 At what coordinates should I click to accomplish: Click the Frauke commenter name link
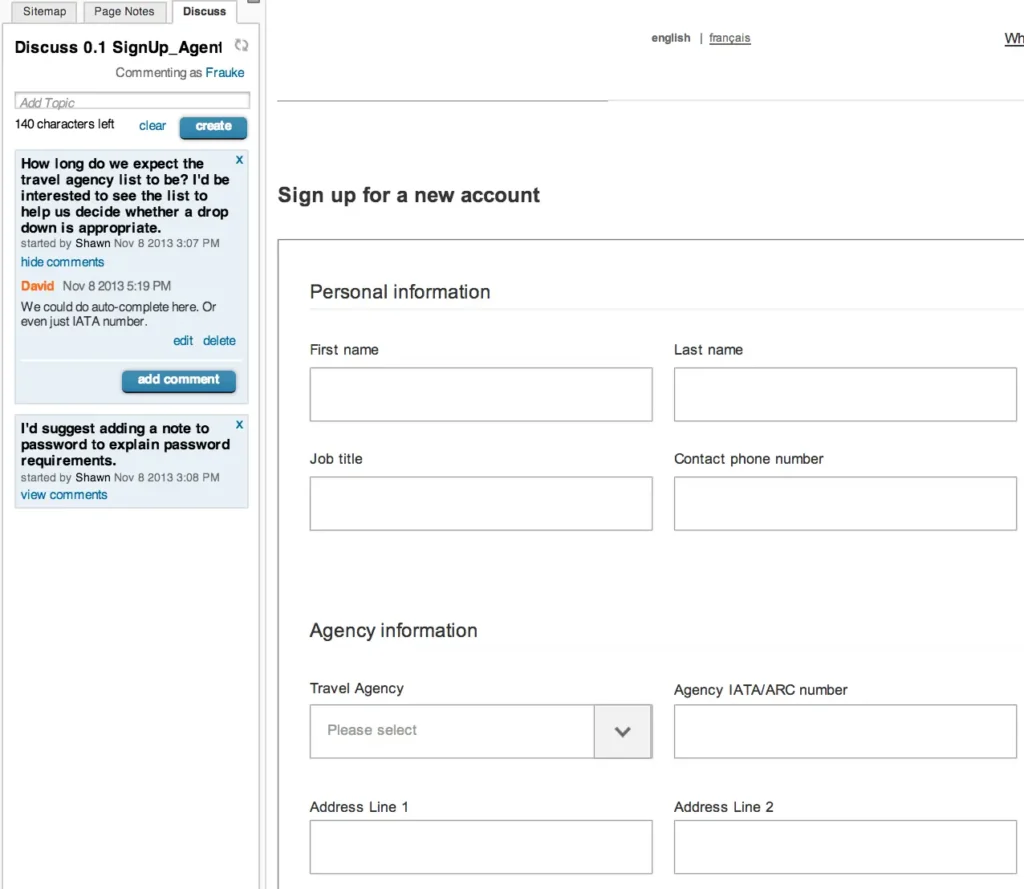pos(225,73)
